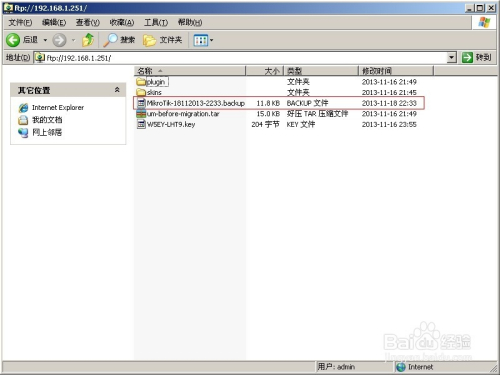
Task: Click the green Back arrow icon
Action: coord(13,40)
